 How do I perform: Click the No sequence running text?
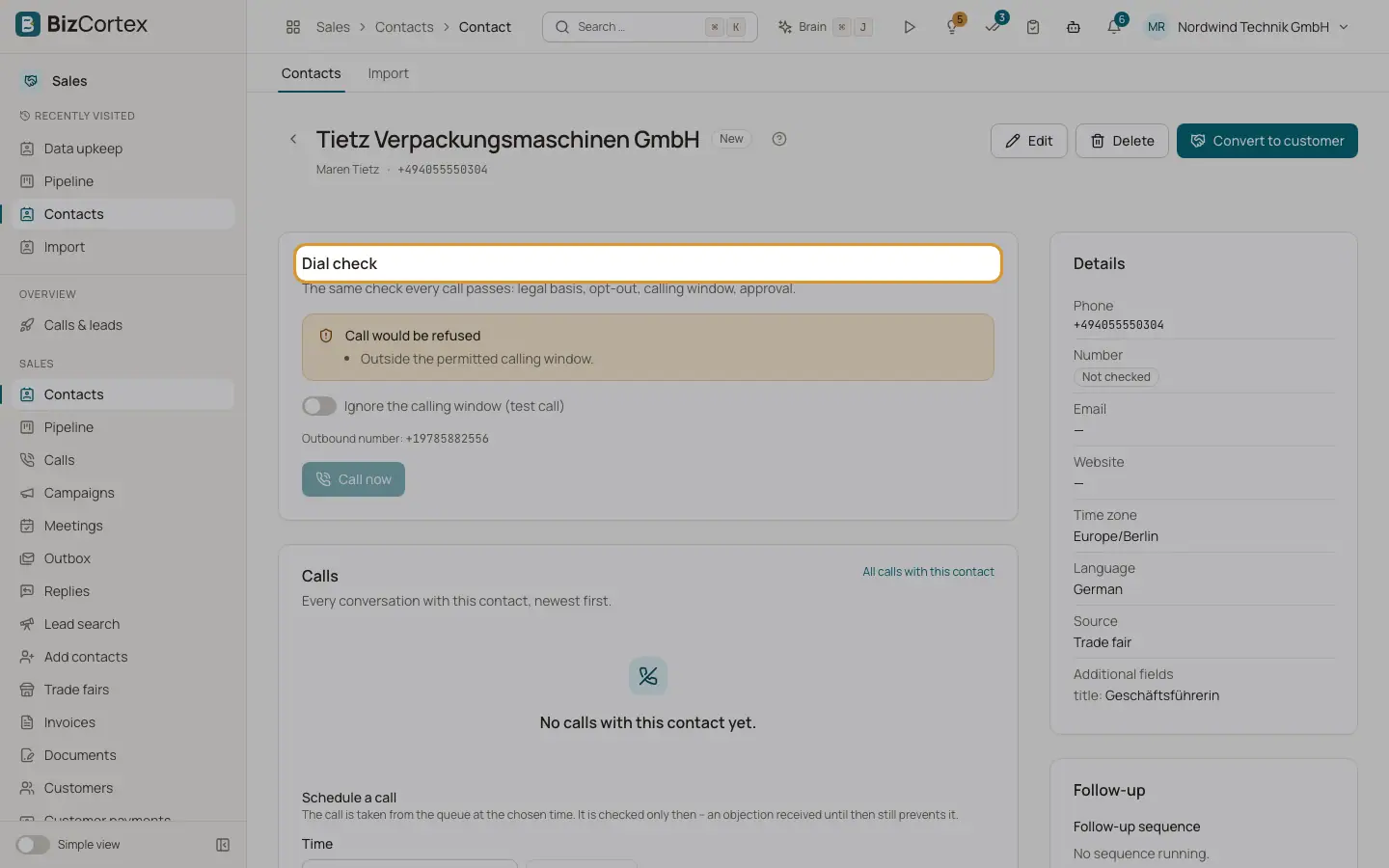(x=1141, y=854)
